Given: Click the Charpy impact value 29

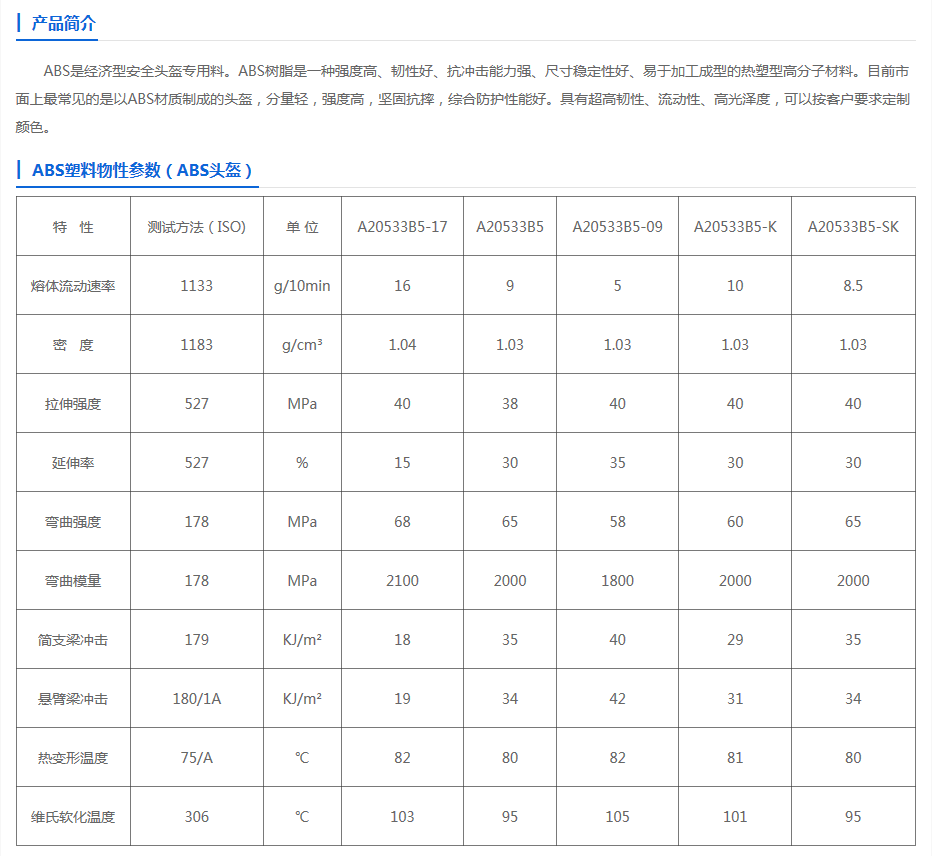Looking at the screenshot, I should tap(735, 640).
